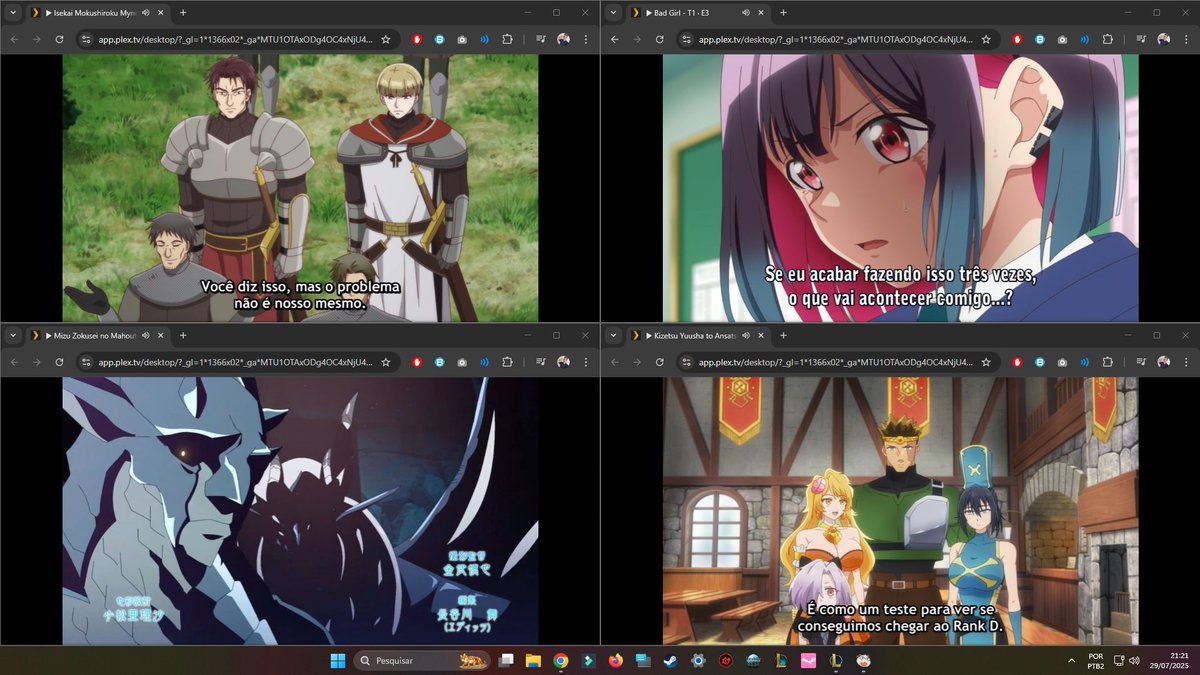
Task: Open Chrome three-dot menu in Bad Girl window
Action: (x=1186, y=39)
